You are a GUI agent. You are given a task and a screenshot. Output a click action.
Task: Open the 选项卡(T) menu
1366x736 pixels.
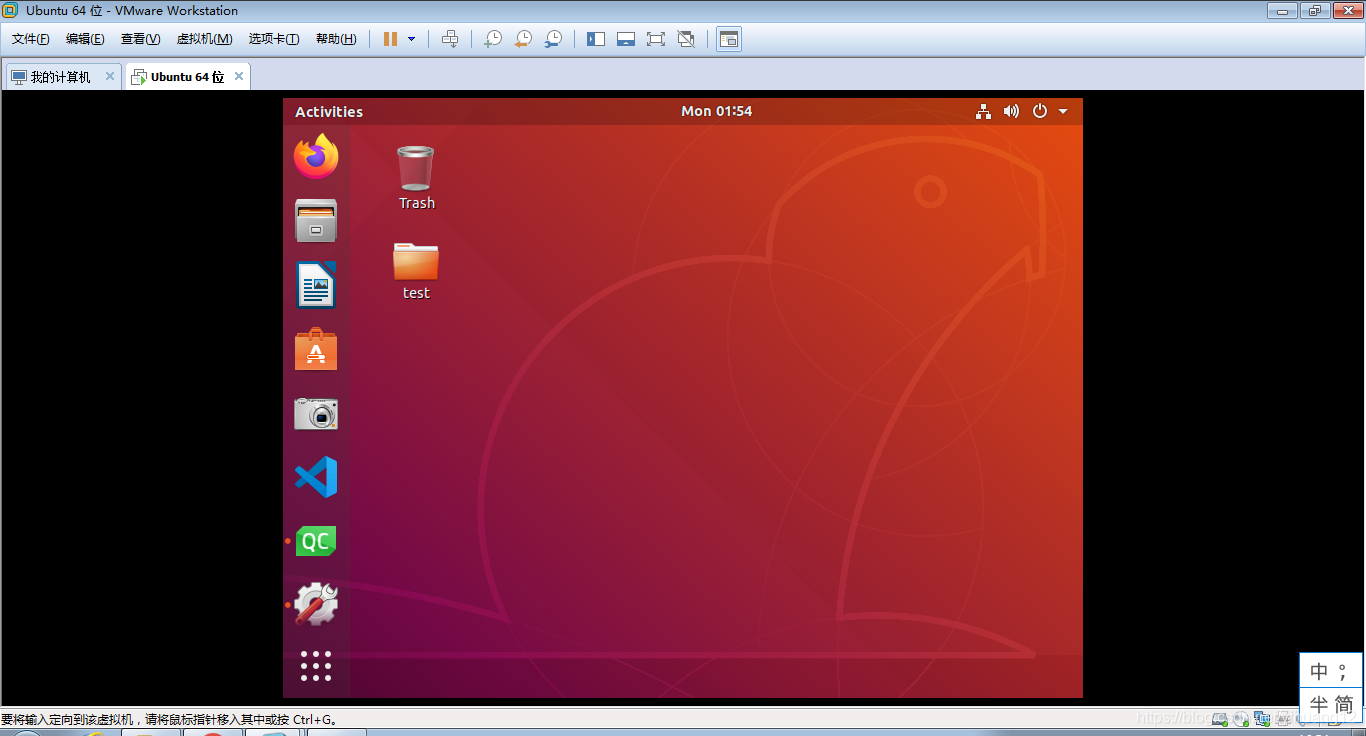coord(274,39)
